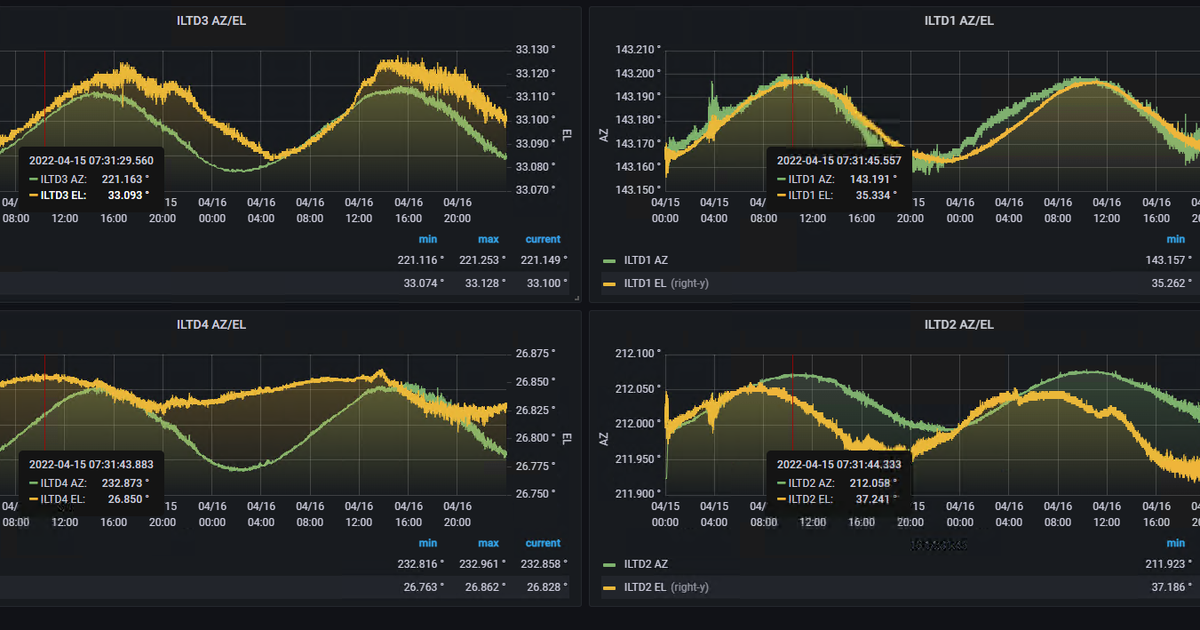The width and height of the screenshot is (1200, 630).
Task: Click the red crosshair line in ILTD1 graph
Action: (x=793, y=100)
